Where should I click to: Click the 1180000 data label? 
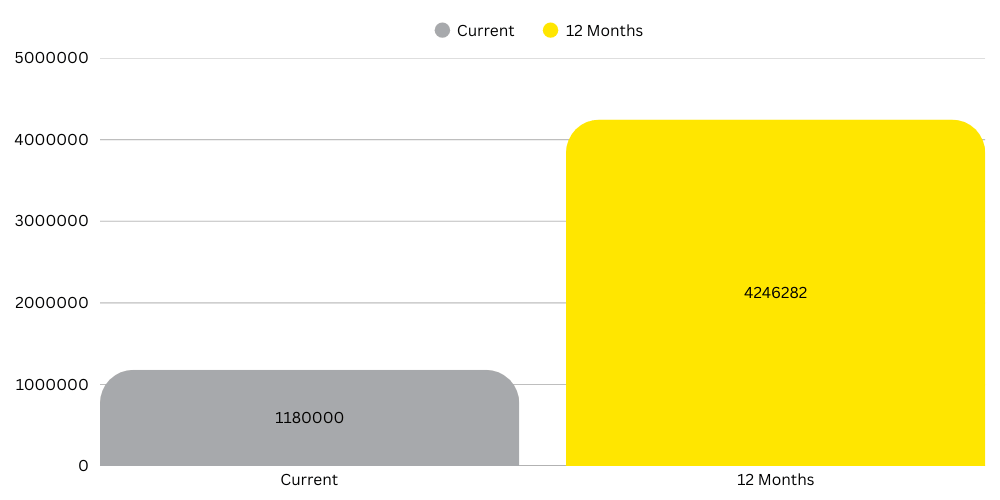[x=309, y=418]
